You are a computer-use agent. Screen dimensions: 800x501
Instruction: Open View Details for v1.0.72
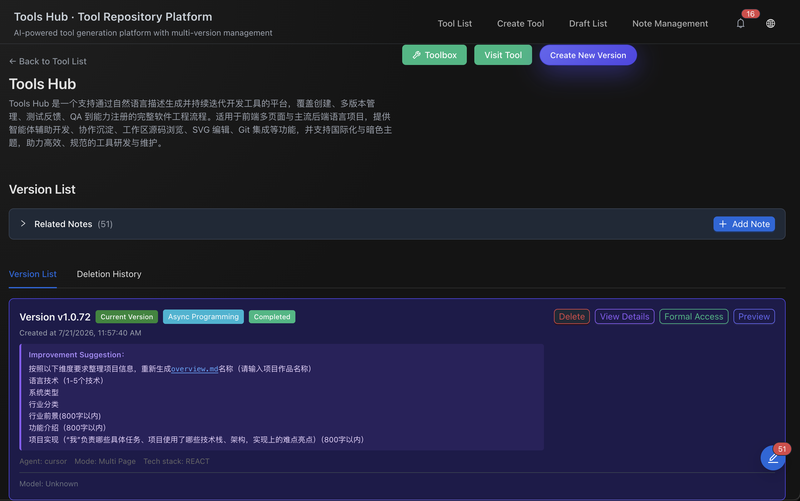(624, 316)
